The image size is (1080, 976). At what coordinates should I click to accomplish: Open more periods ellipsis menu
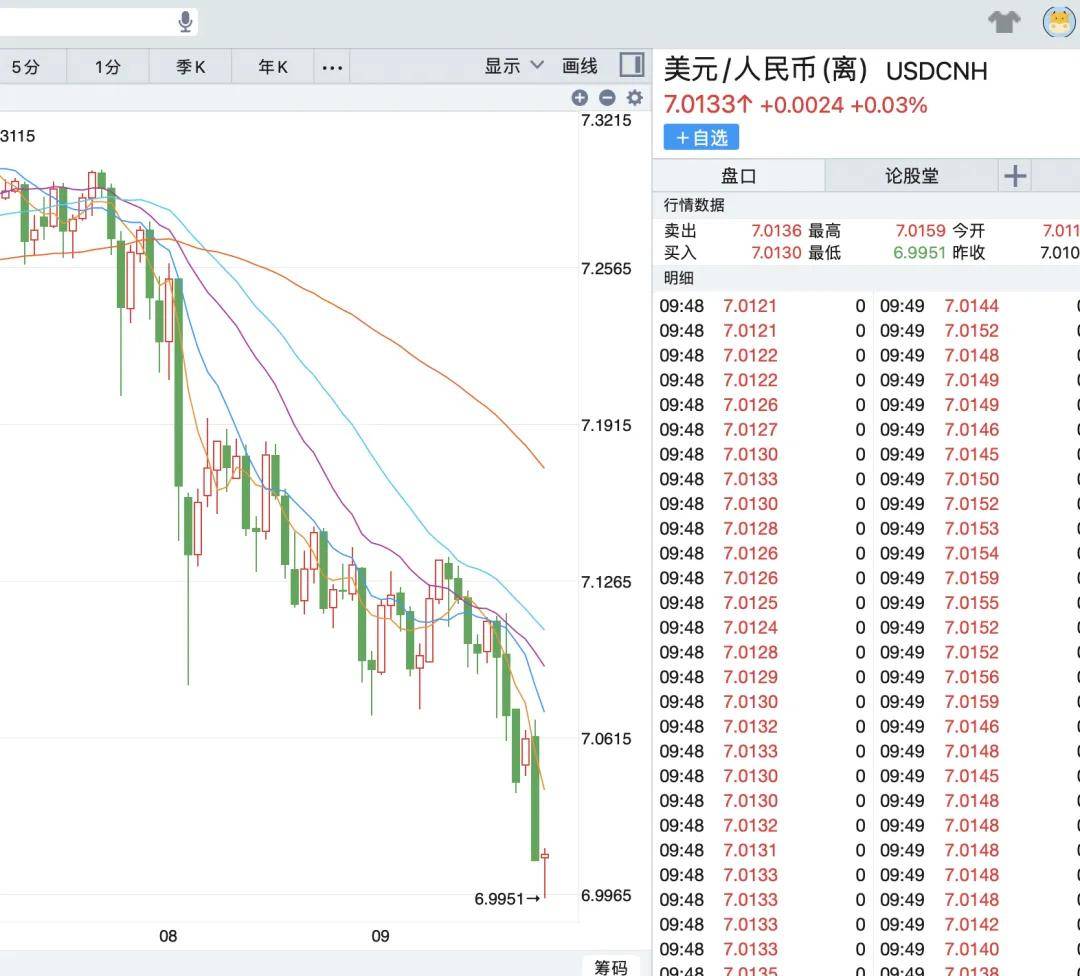tap(332, 67)
